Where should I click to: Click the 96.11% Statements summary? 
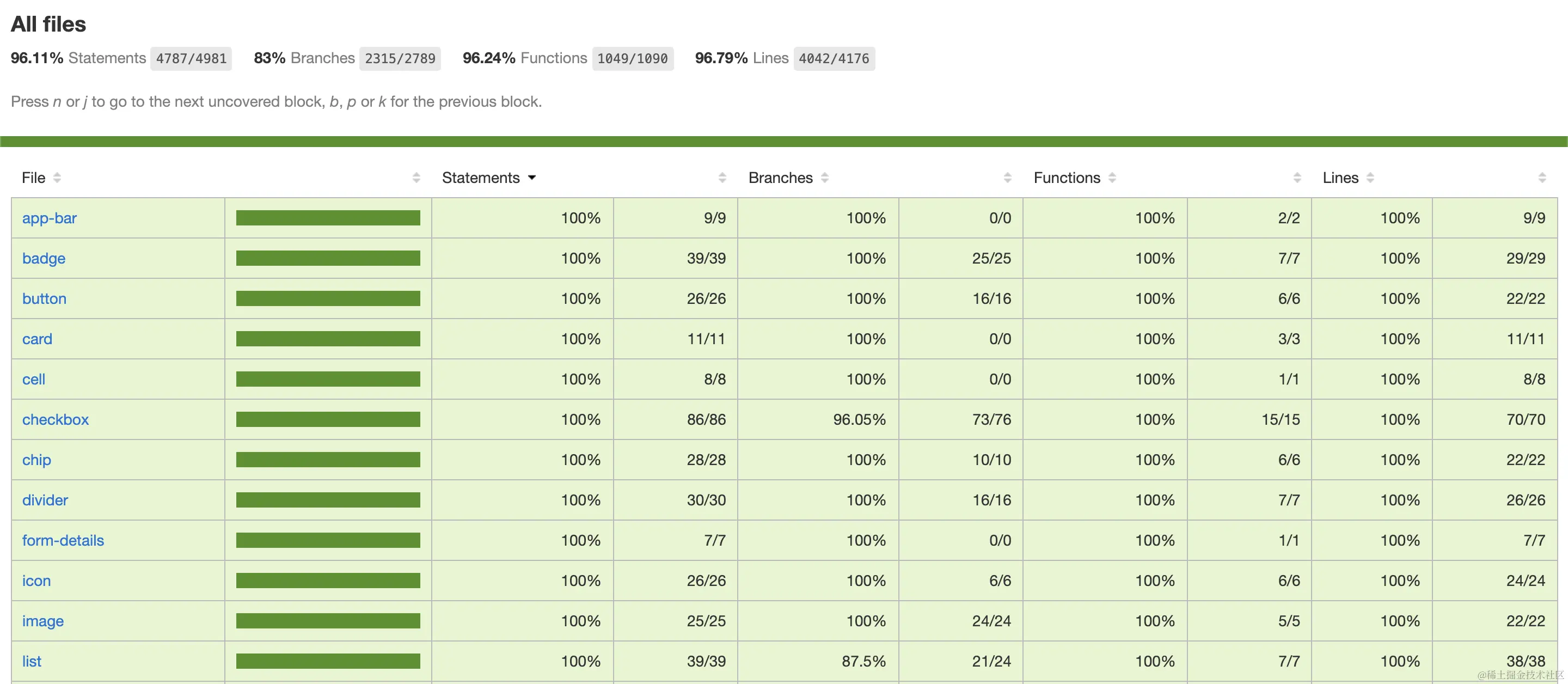[x=78, y=58]
